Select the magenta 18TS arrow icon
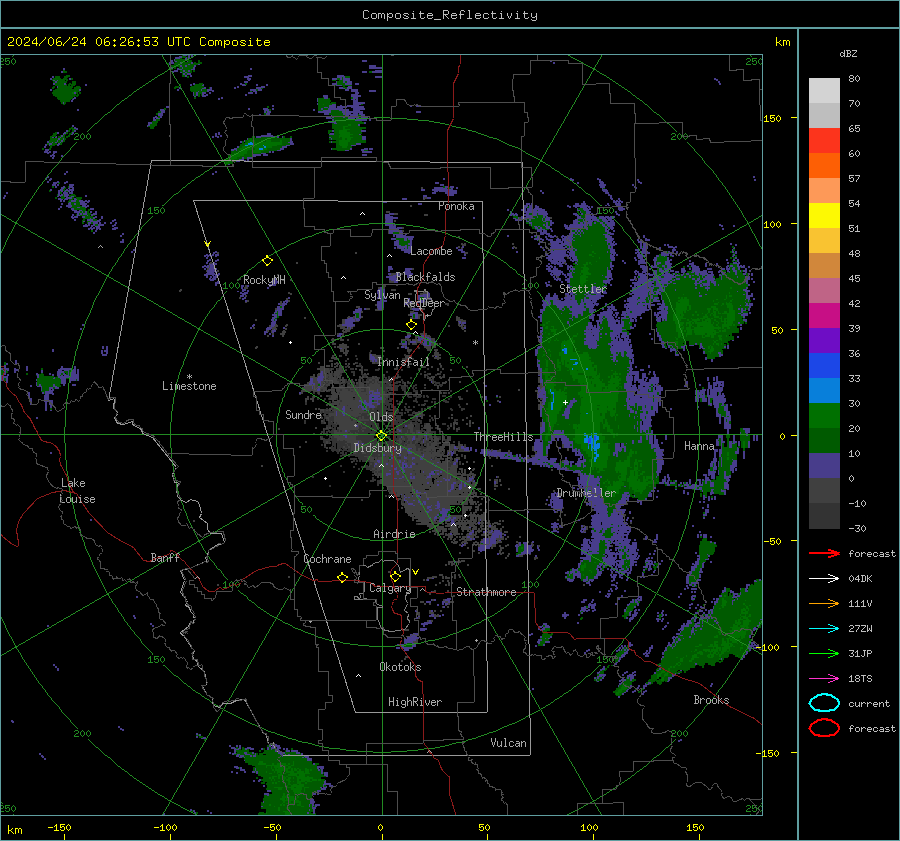900x841 pixels. (x=824, y=679)
